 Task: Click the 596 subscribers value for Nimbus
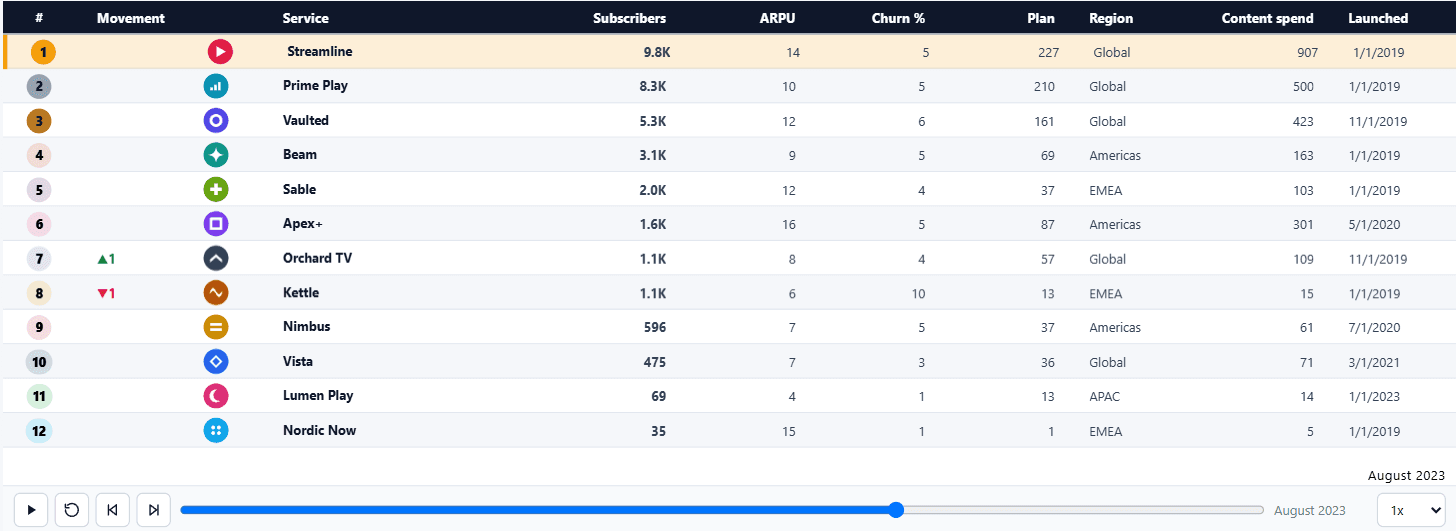tap(655, 327)
